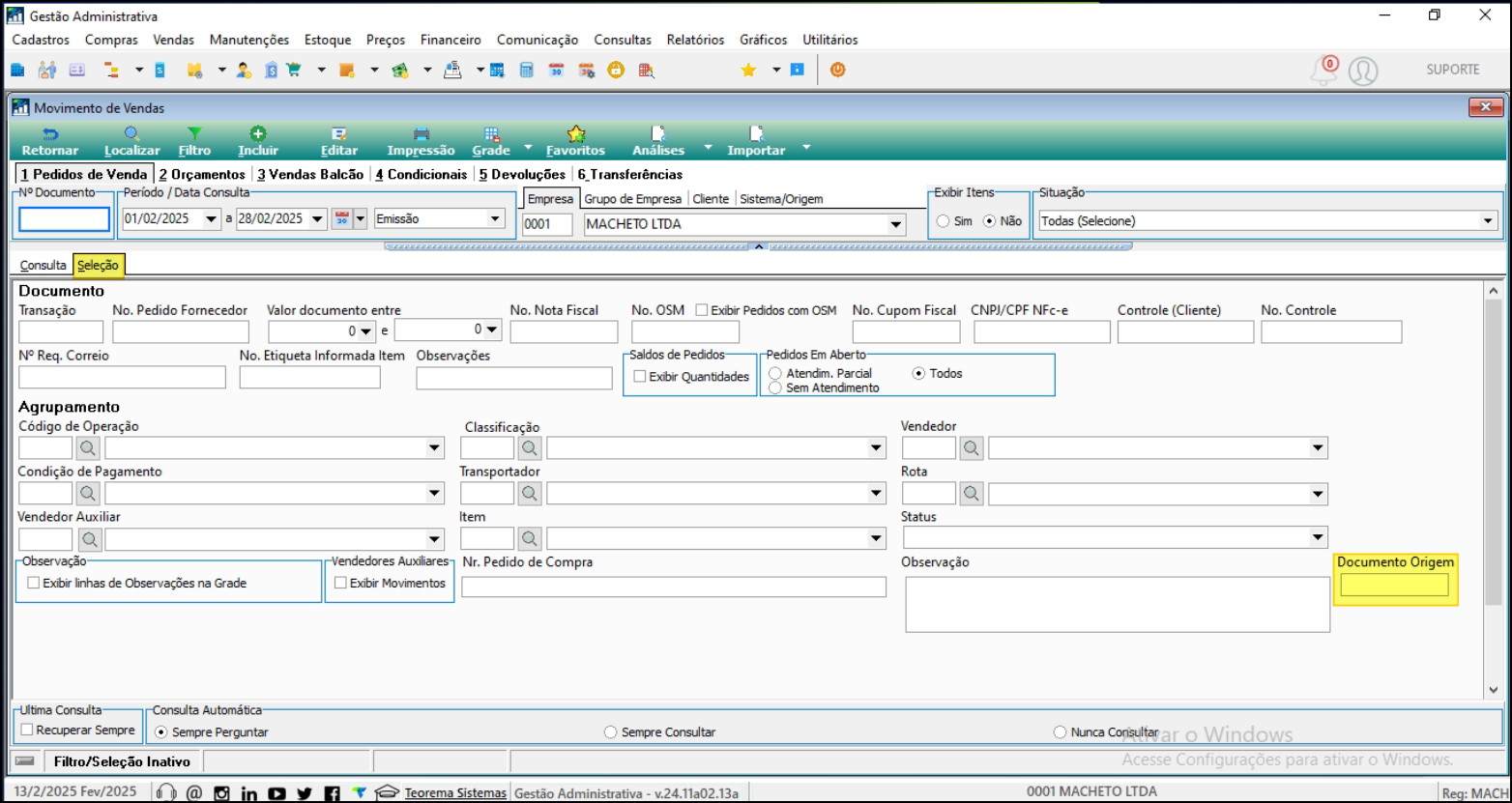
Task: Switch to the Consulta tab
Action: click(x=44, y=265)
